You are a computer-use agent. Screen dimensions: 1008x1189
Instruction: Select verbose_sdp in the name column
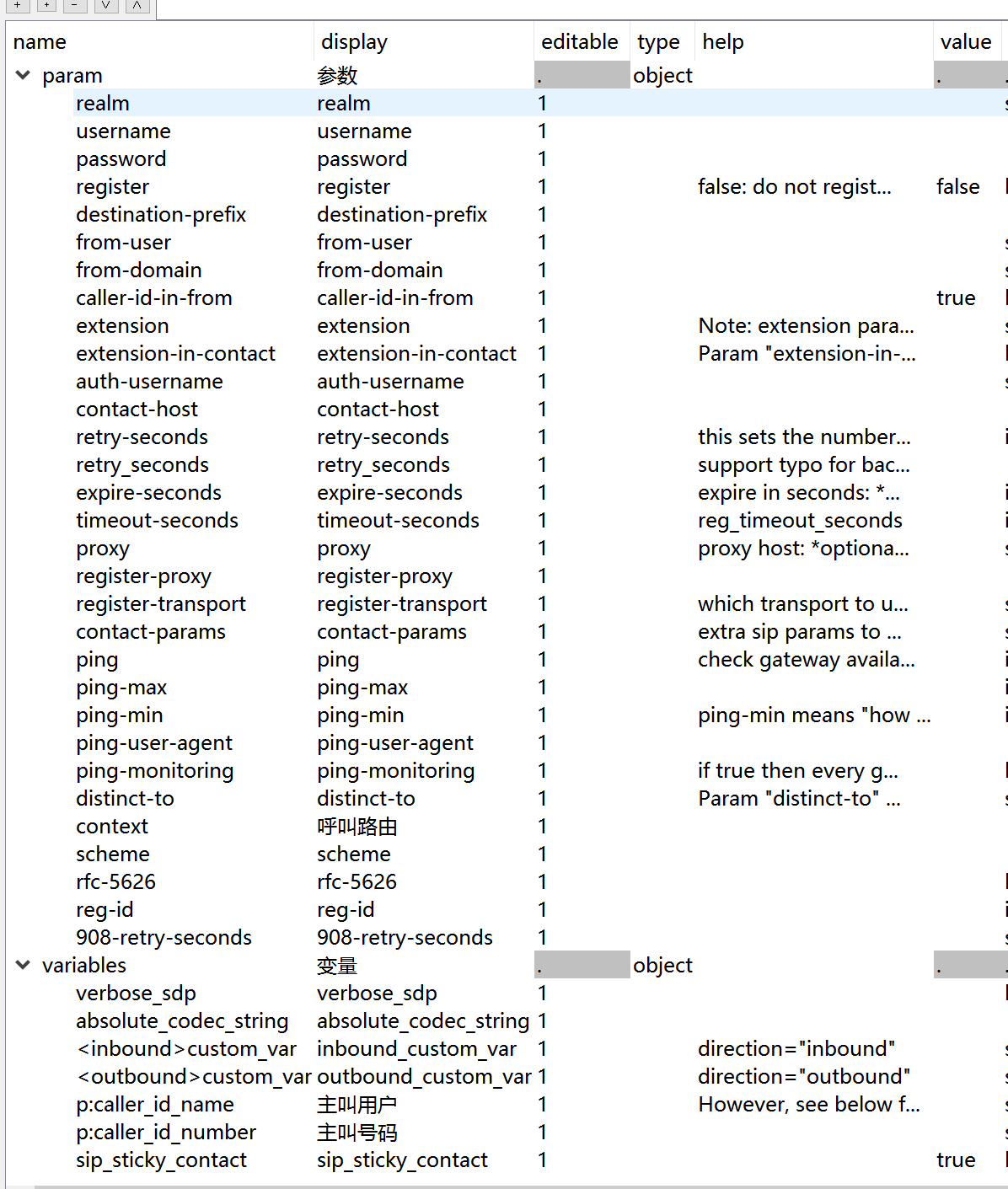tap(136, 994)
